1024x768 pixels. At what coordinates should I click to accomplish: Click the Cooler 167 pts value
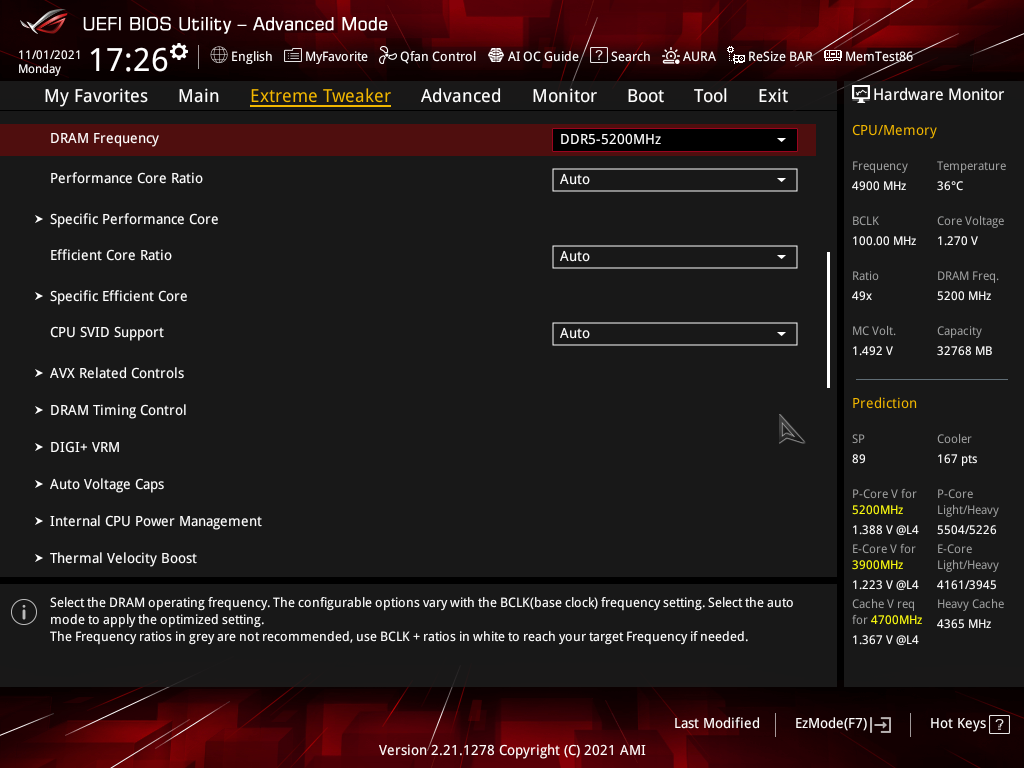[x=957, y=459]
